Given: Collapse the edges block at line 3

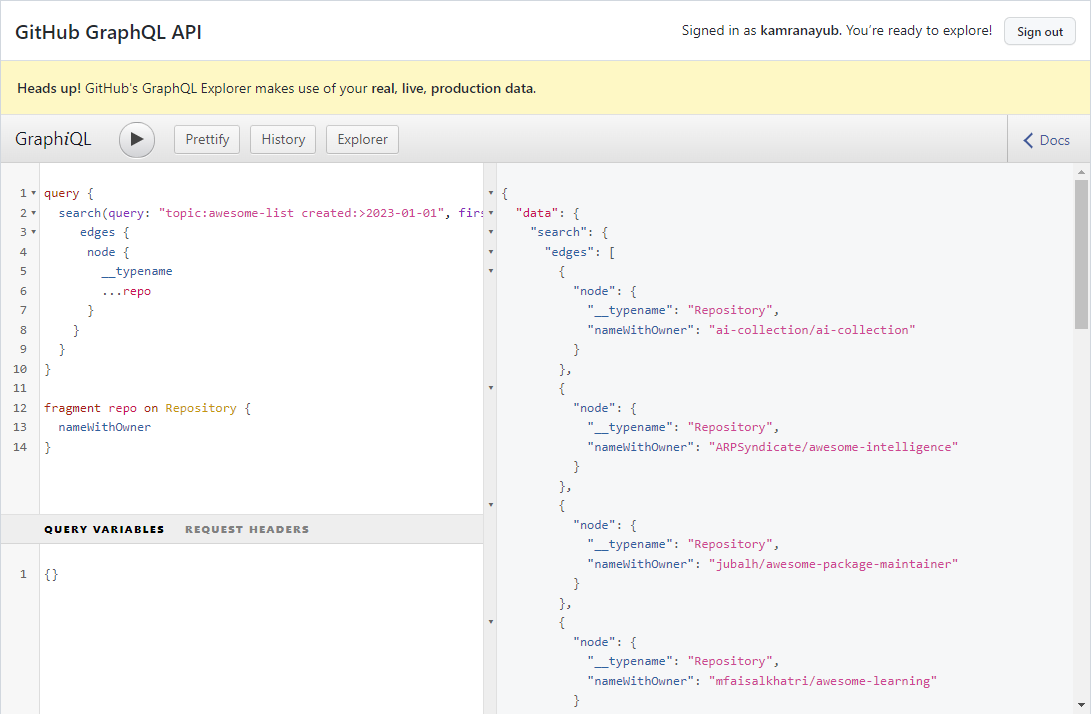Looking at the screenshot, I should click(x=33, y=232).
